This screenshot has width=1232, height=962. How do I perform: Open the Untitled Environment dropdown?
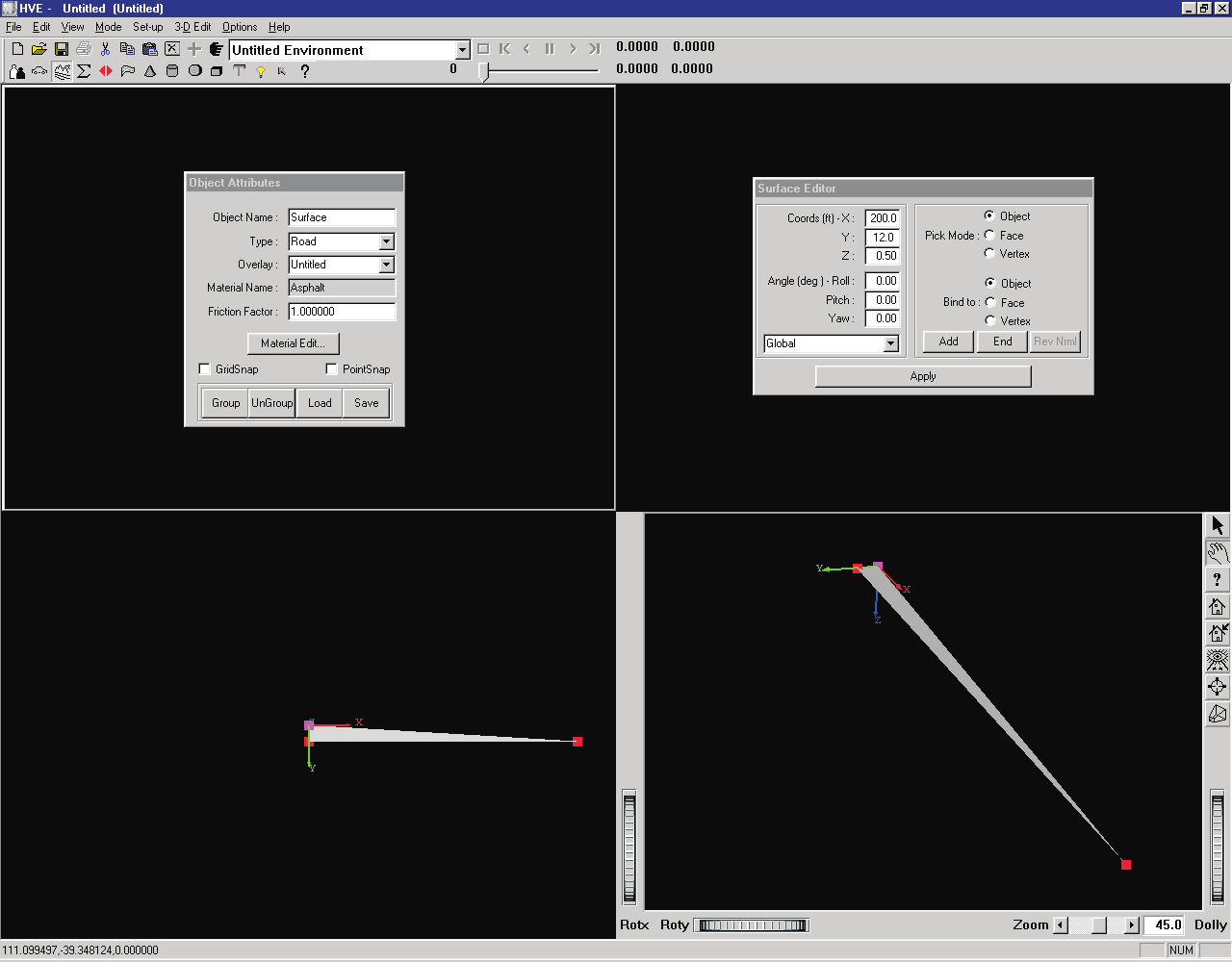click(x=462, y=50)
